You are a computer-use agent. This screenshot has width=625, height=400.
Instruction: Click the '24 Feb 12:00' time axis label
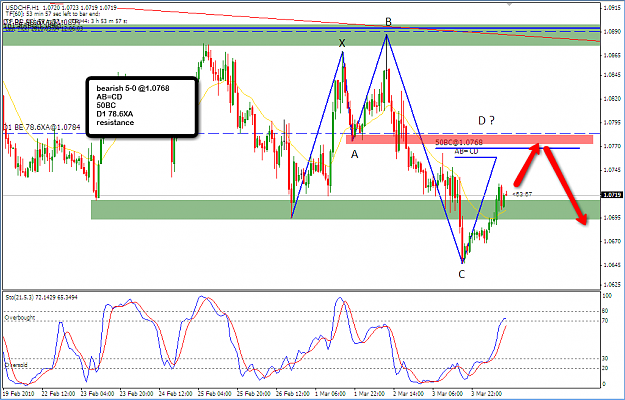174,393
